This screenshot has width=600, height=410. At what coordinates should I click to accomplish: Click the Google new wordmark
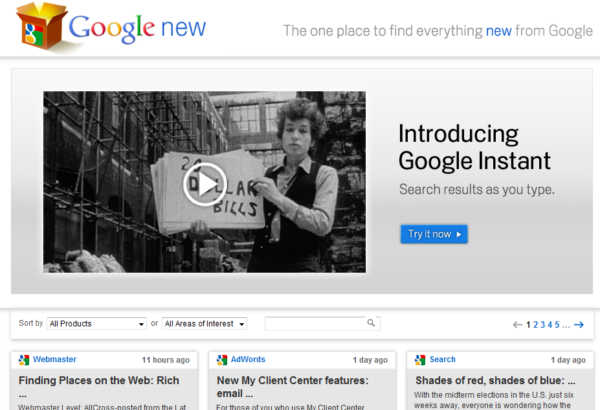tap(137, 28)
